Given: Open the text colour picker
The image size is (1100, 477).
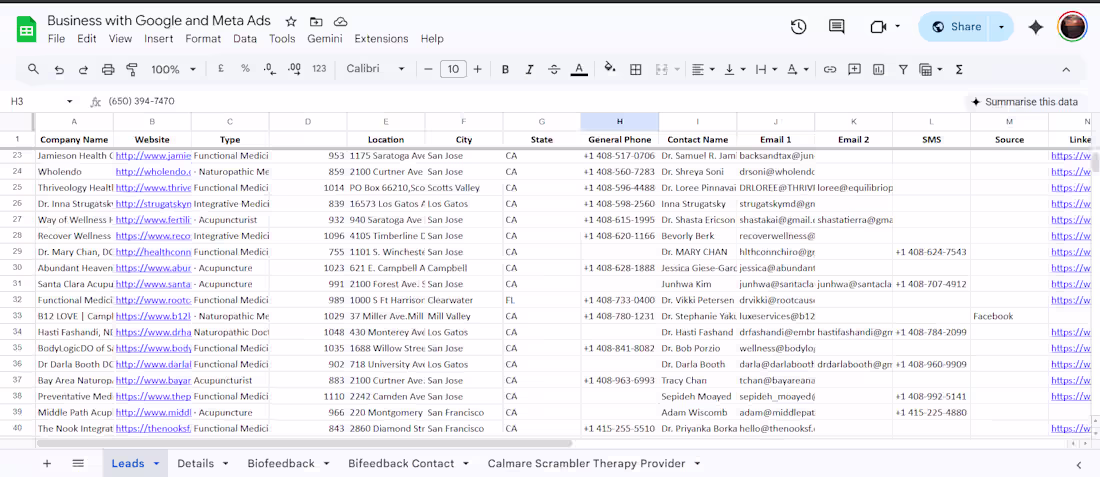Looking at the screenshot, I should (578, 69).
